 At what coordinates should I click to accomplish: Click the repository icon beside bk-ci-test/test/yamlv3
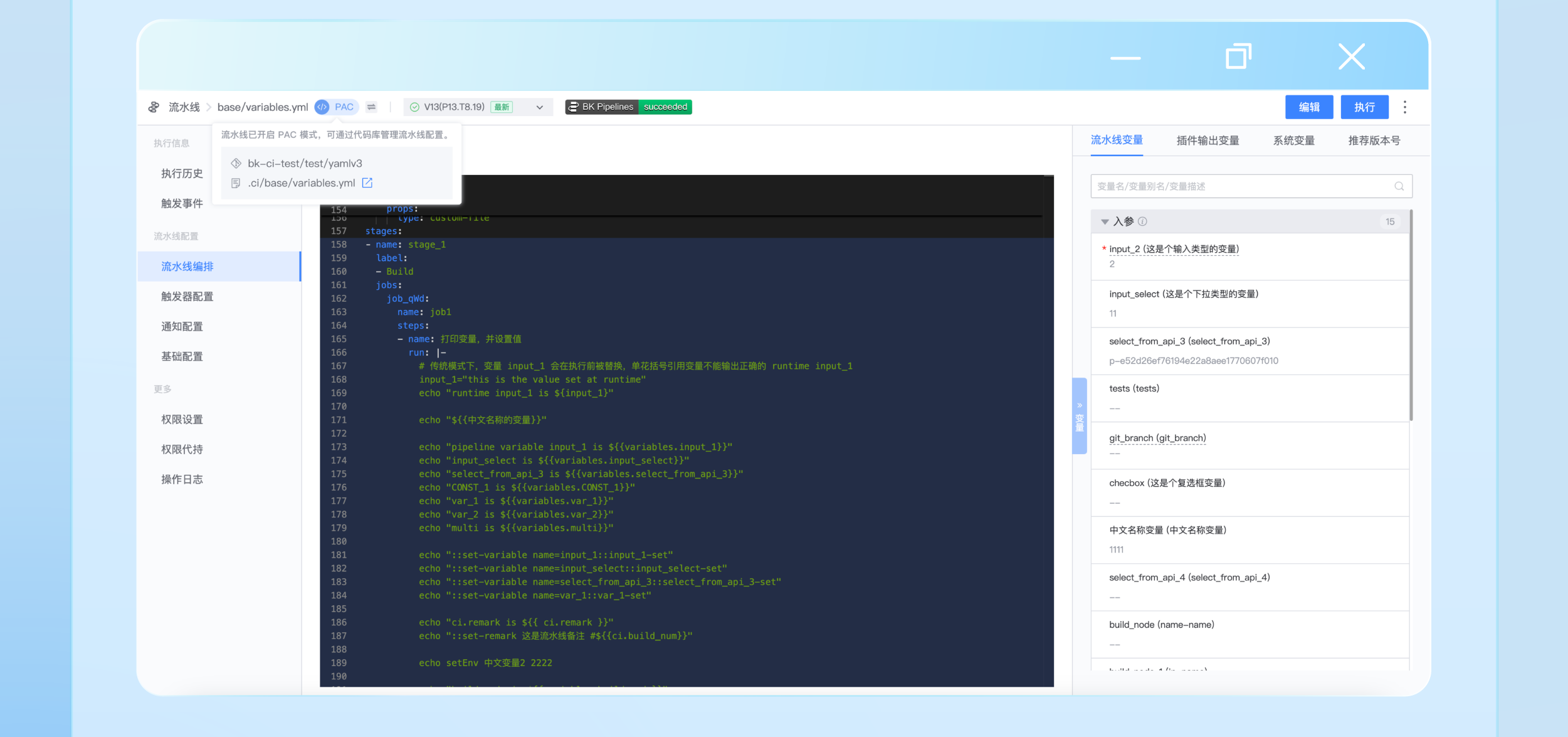236,163
